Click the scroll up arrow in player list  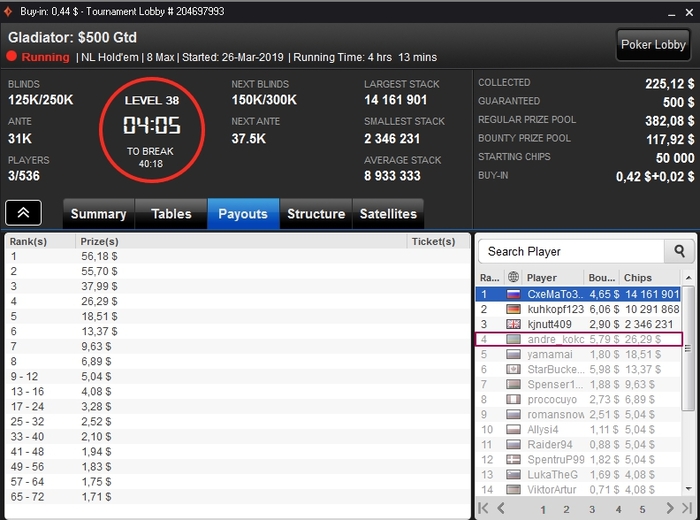click(688, 278)
